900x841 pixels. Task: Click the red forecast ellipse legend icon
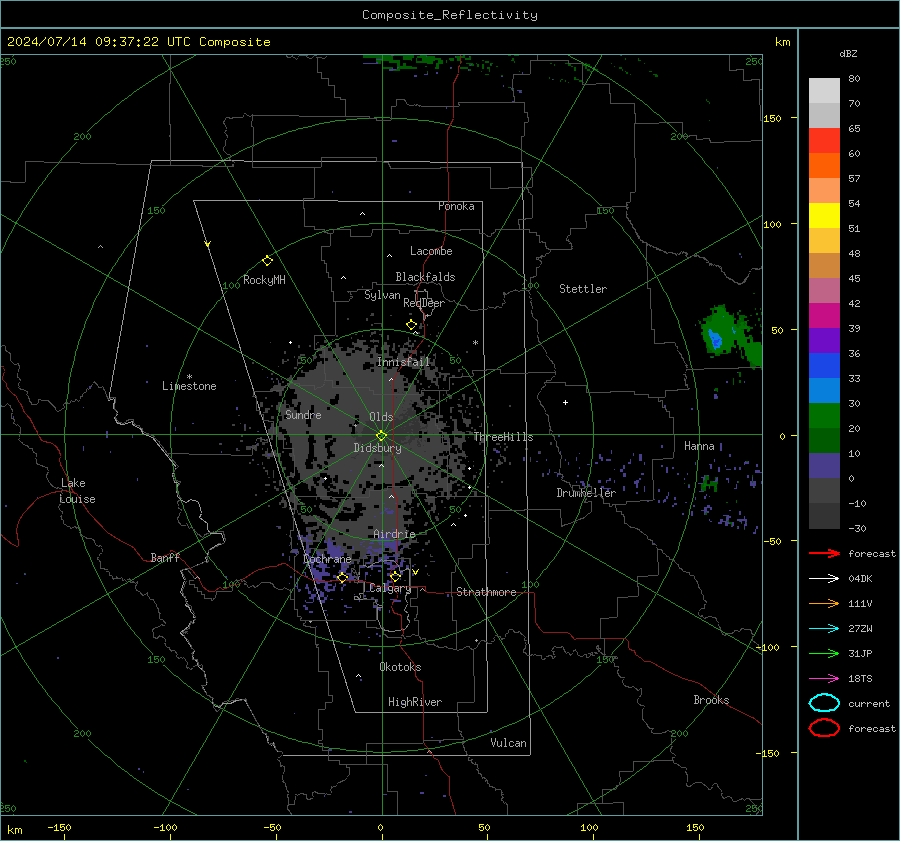824,728
